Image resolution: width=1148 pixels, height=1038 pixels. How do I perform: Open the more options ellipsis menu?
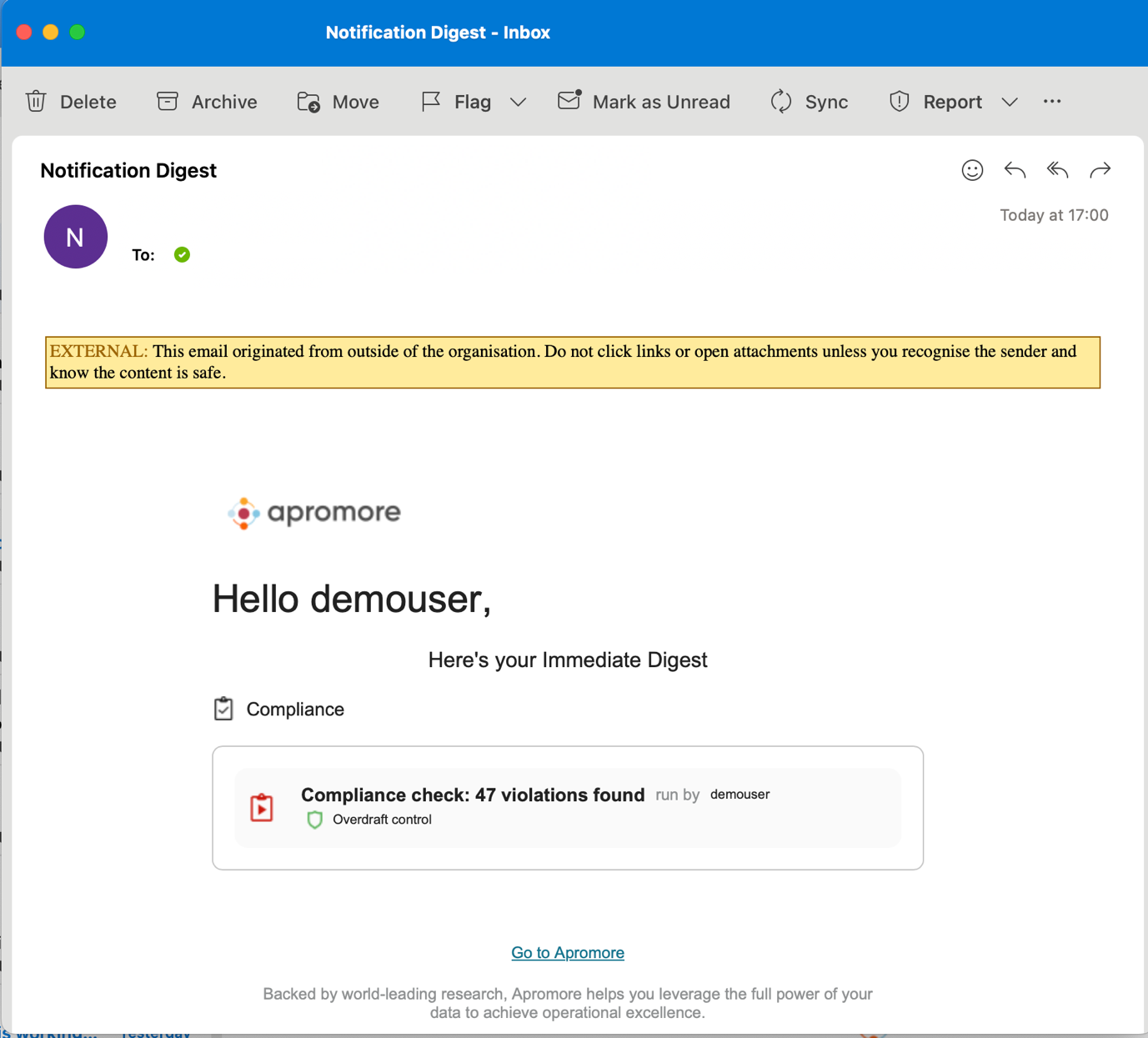[x=1052, y=102]
